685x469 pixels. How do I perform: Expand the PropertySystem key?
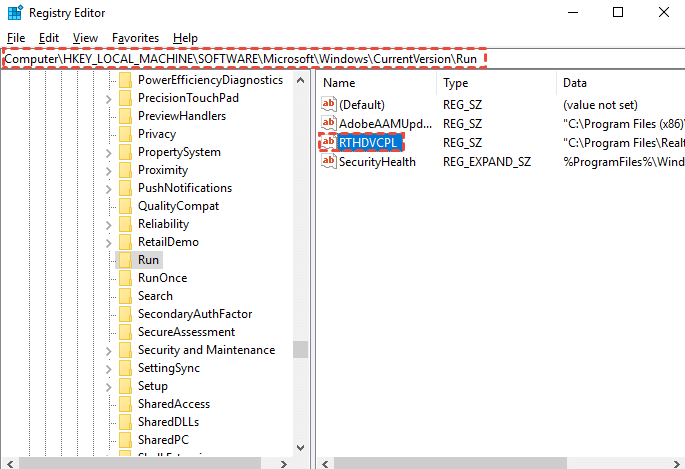(109, 153)
